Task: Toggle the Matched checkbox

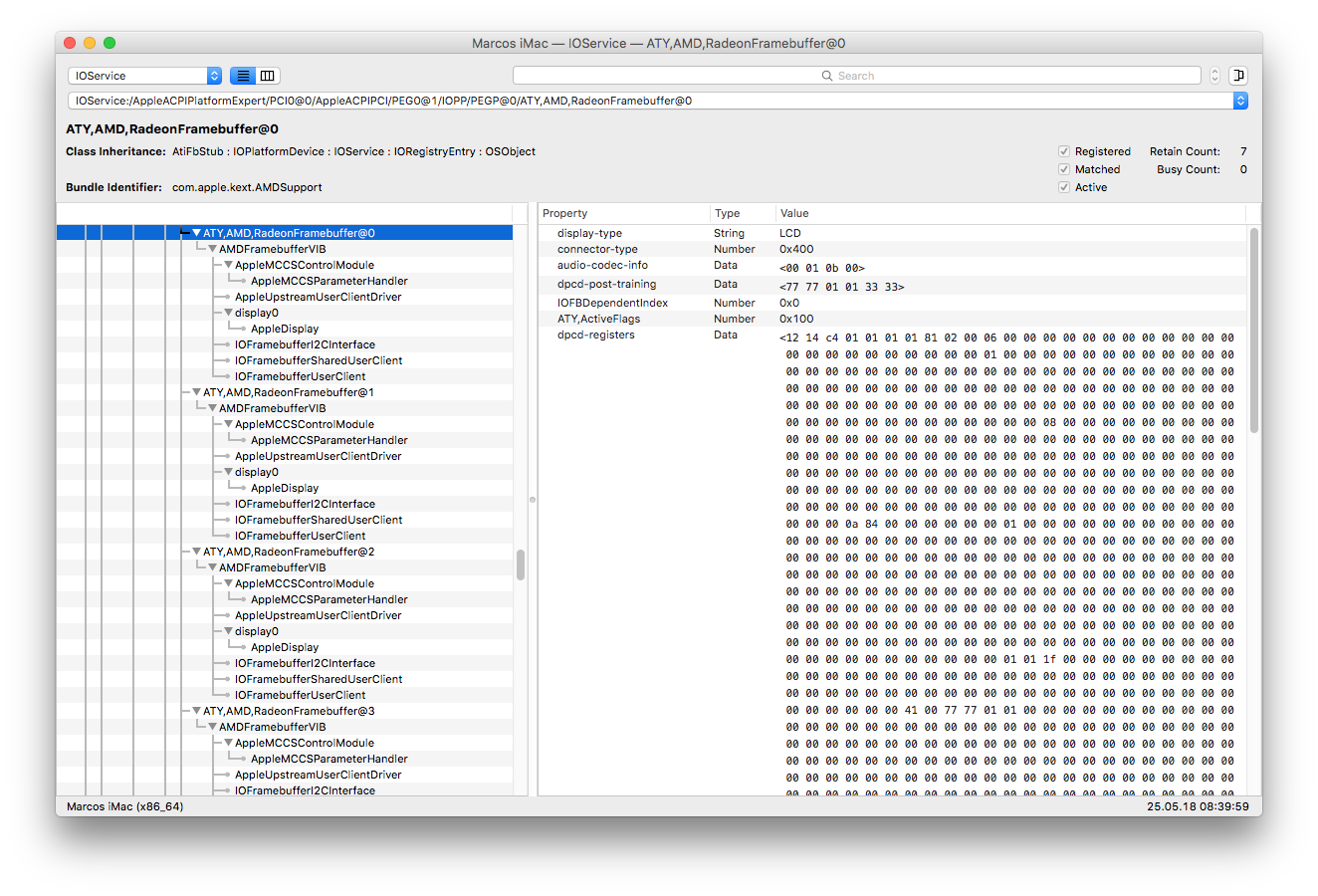Action: (1064, 169)
